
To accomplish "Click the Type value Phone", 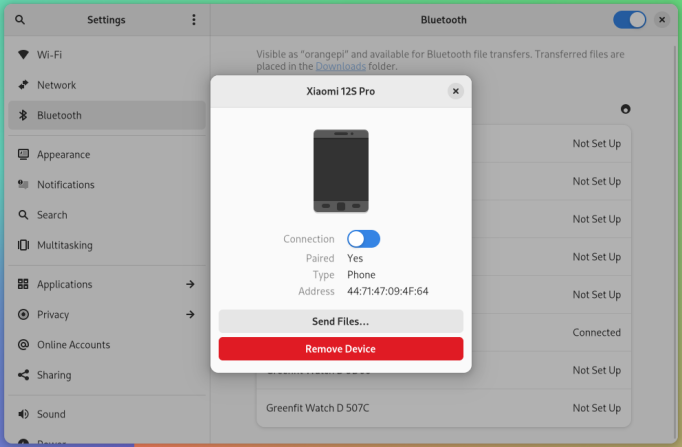I will pos(361,275).
